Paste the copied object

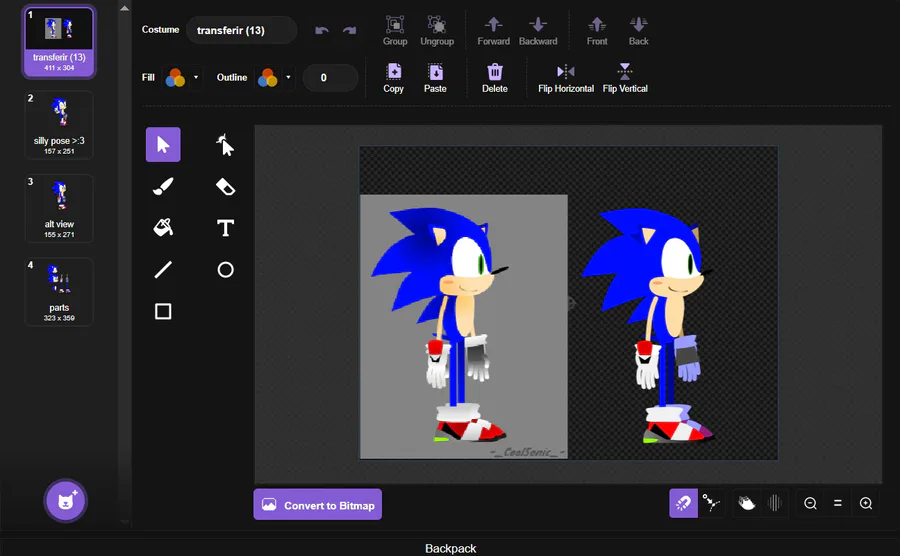tap(435, 78)
